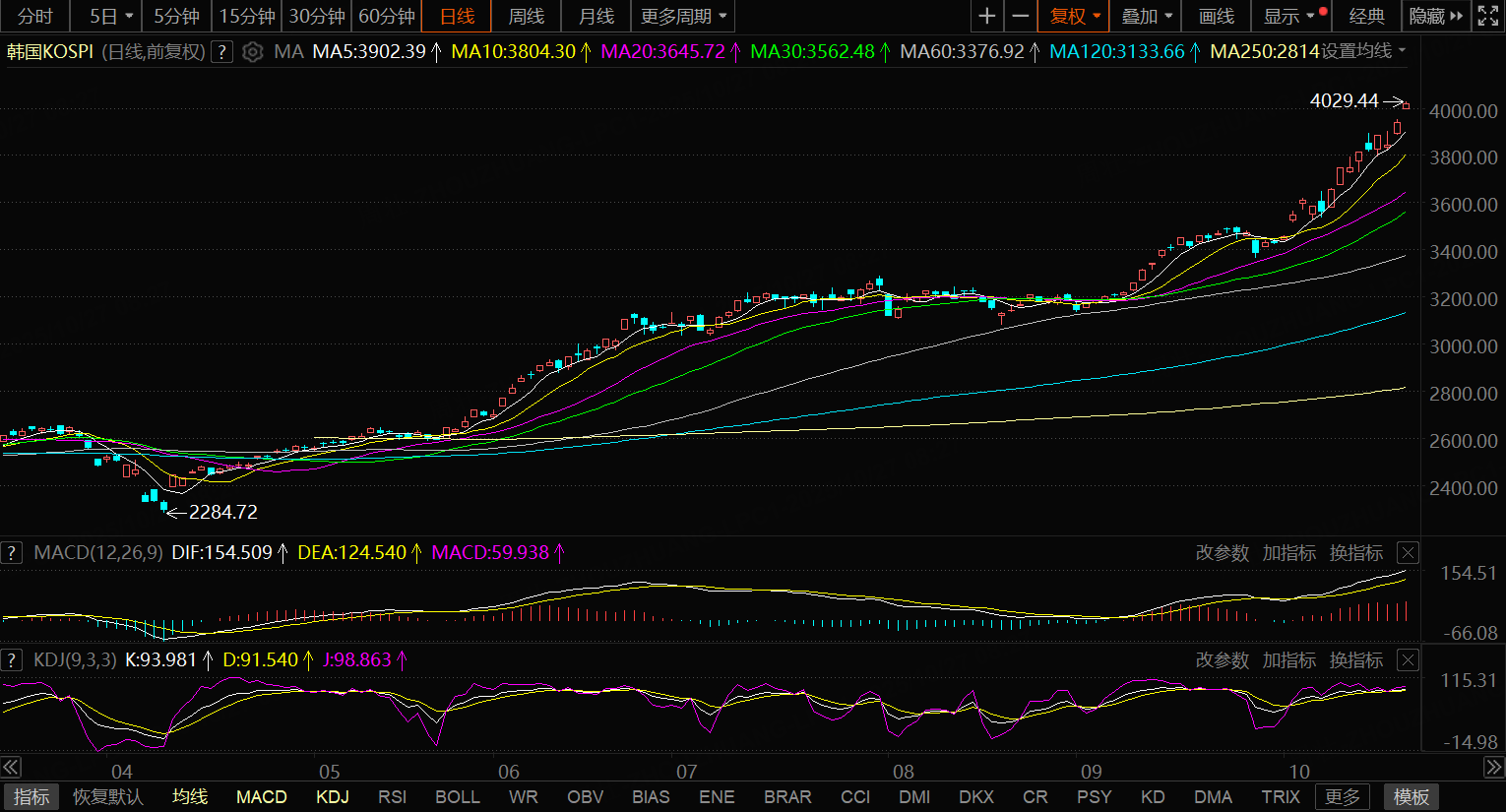Click 改参数 in KDJ panel

point(1223,660)
